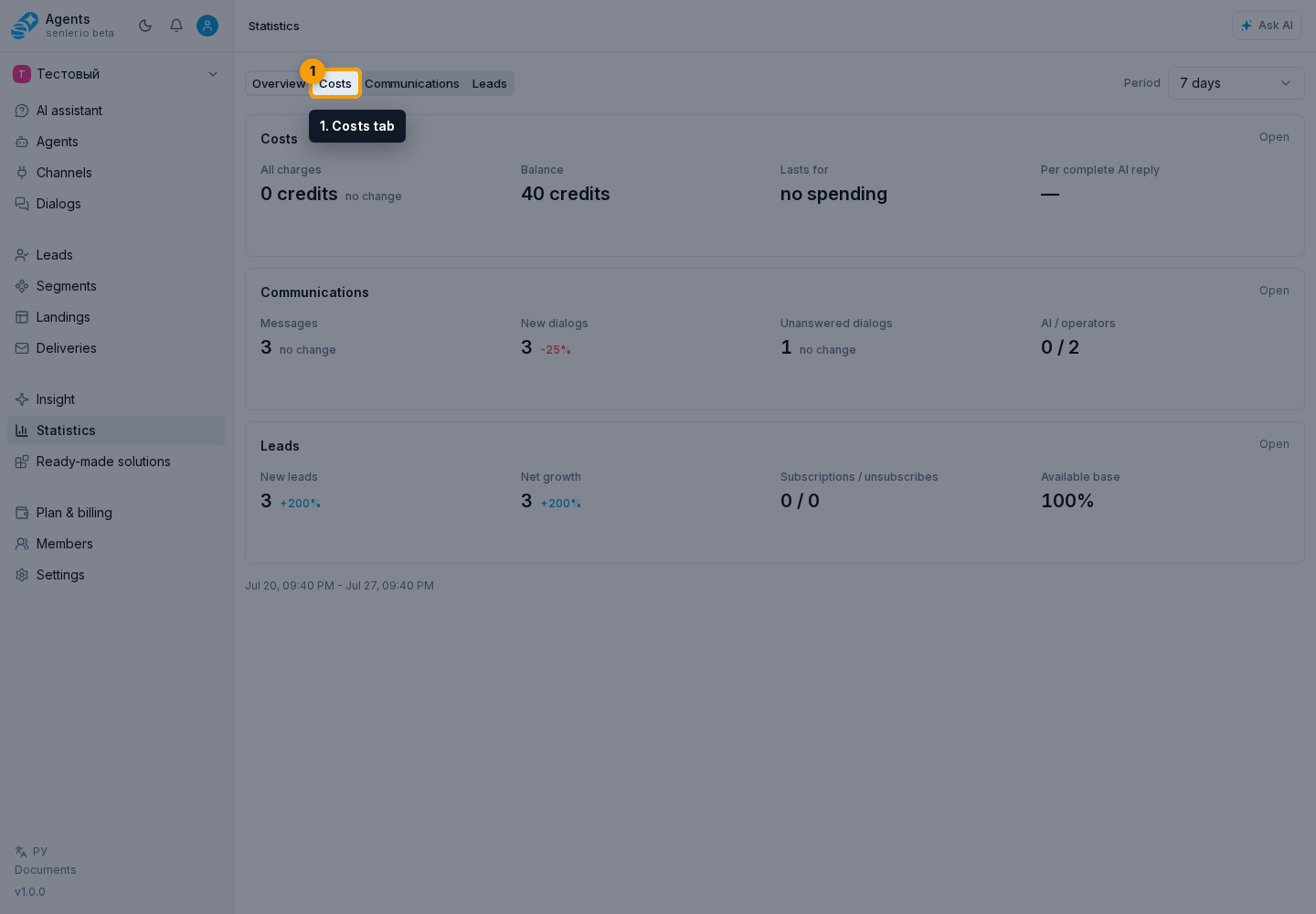This screenshot has height=914, width=1316.
Task: Open user profile avatar
Action: (207, 26)
